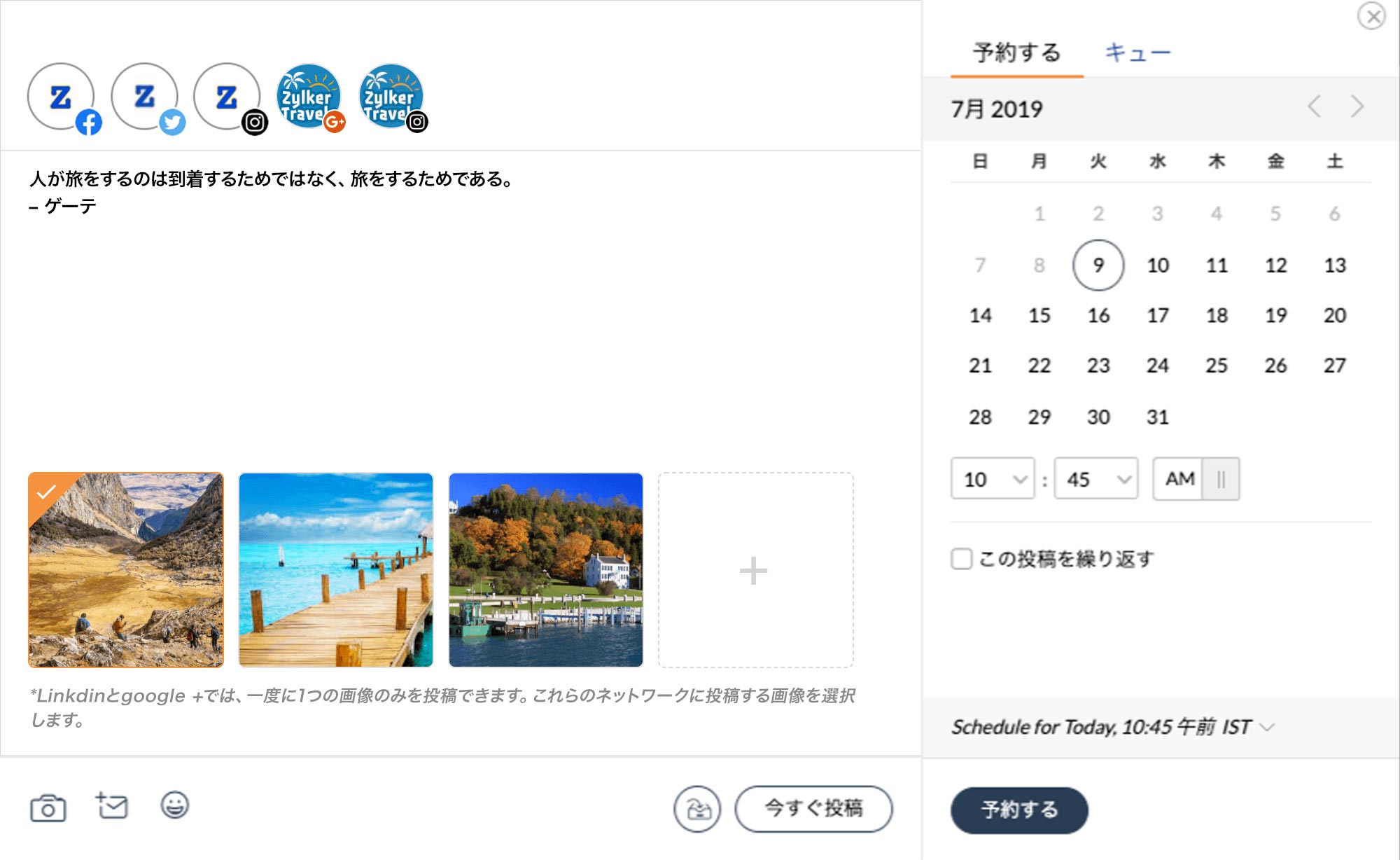Click the round draft icon beside 今すぐ投稿
The height and width of the screenshot is (860, 1400).
pyautogui.click(x=697, y=809)
